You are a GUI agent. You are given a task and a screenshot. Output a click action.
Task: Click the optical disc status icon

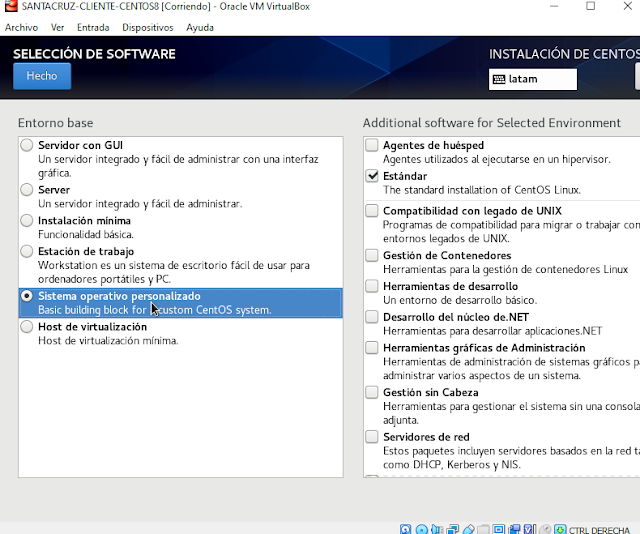422,530
